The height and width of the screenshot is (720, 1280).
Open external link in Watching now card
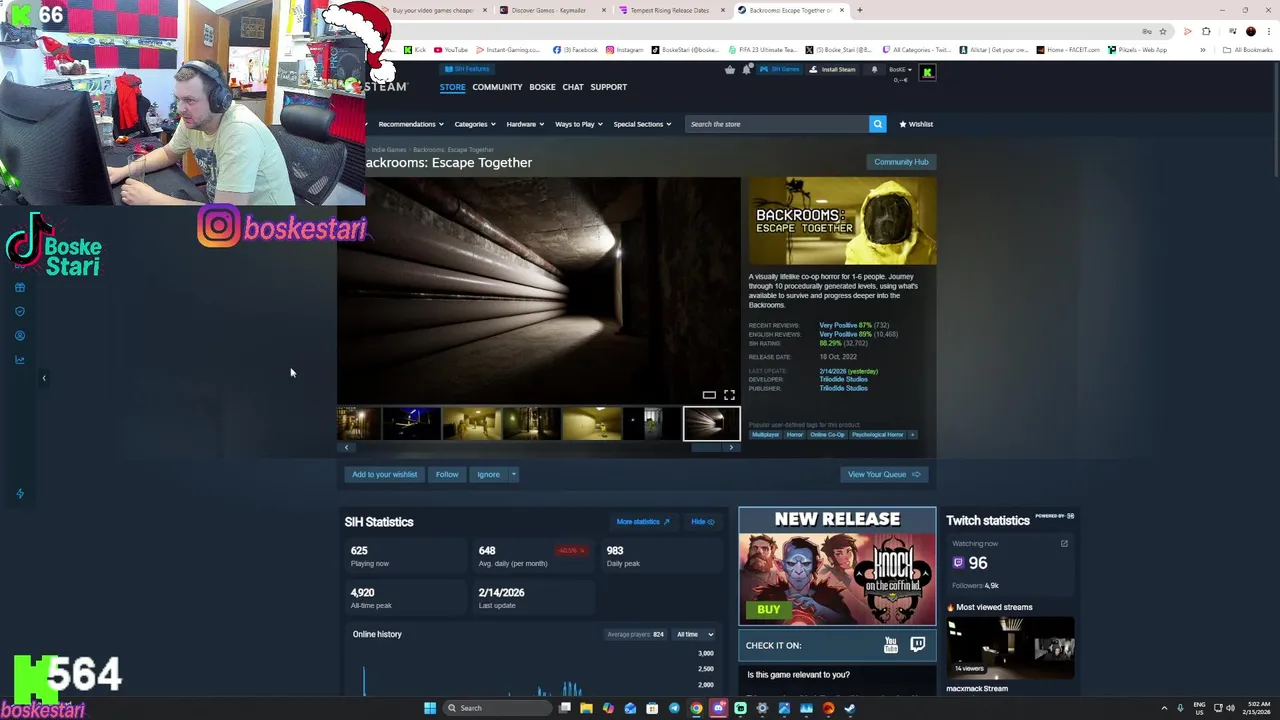point(1064,544)
